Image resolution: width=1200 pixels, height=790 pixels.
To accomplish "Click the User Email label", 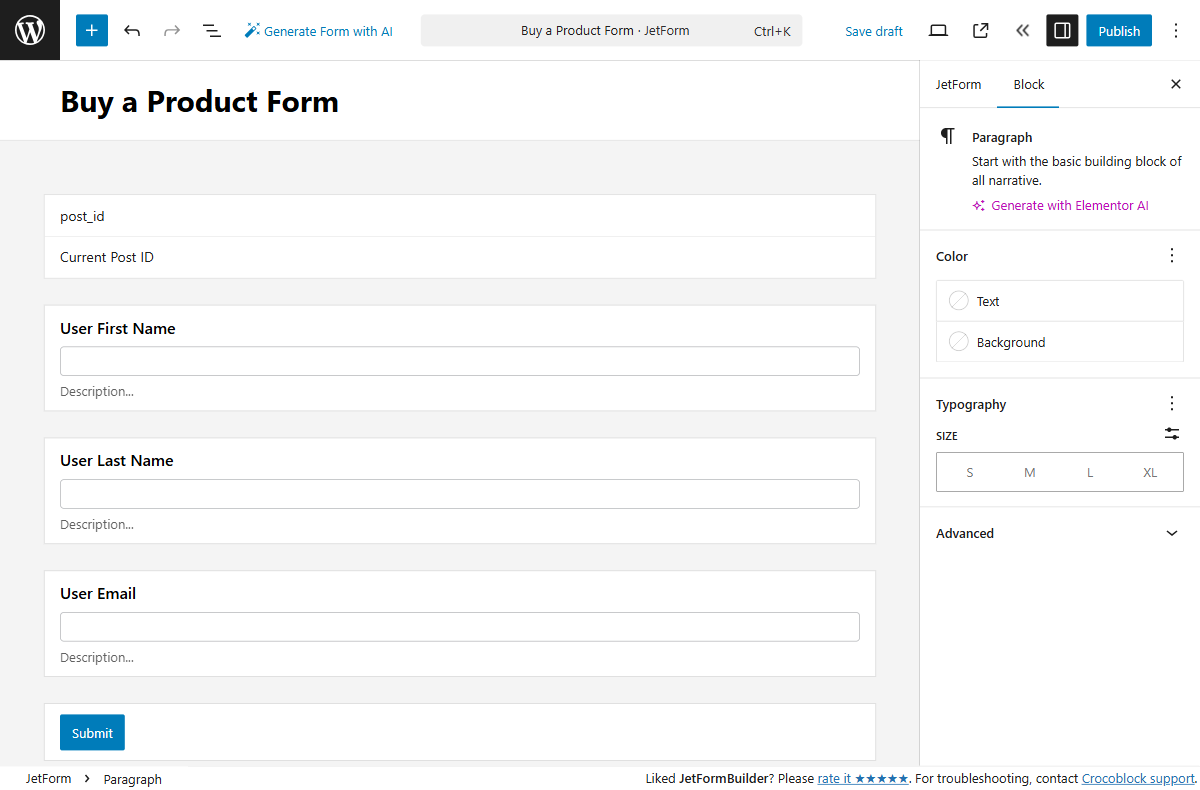I will pyautogui.click(x=98, y=594).
